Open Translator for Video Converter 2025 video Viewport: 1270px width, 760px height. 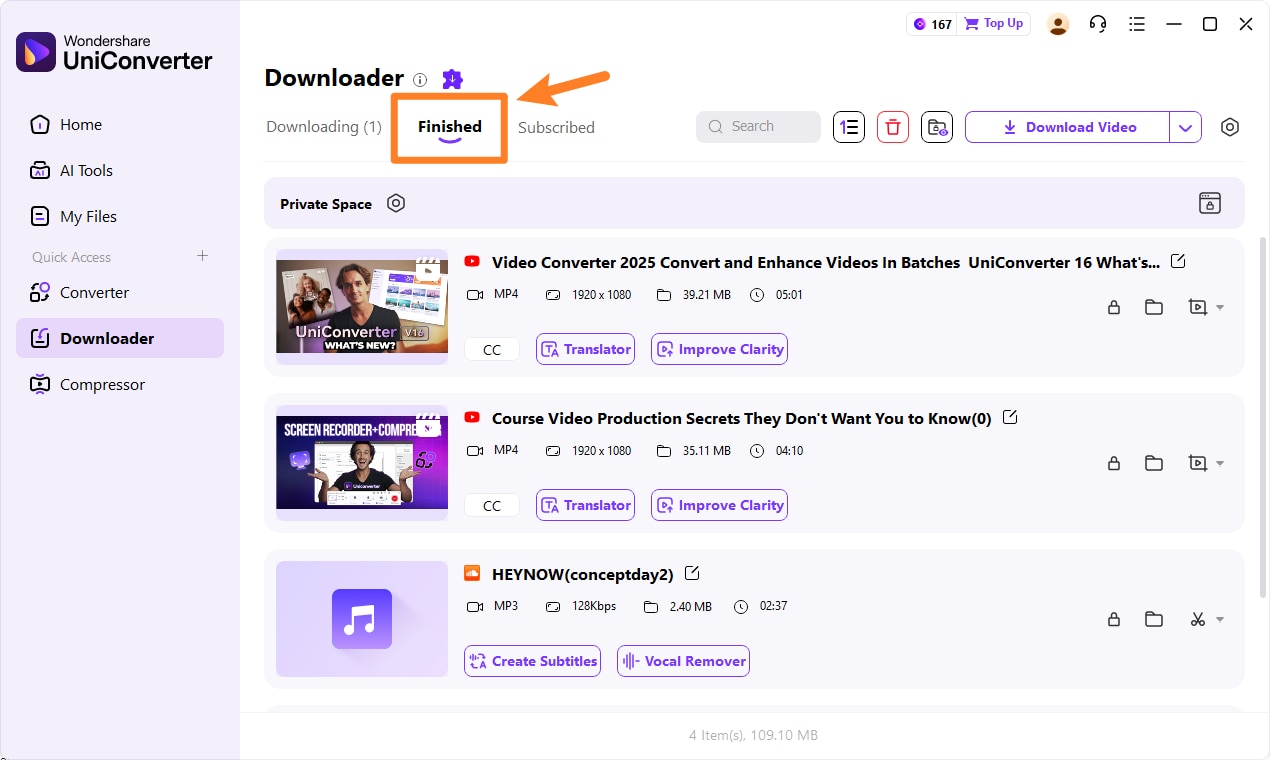pos(586,349)
